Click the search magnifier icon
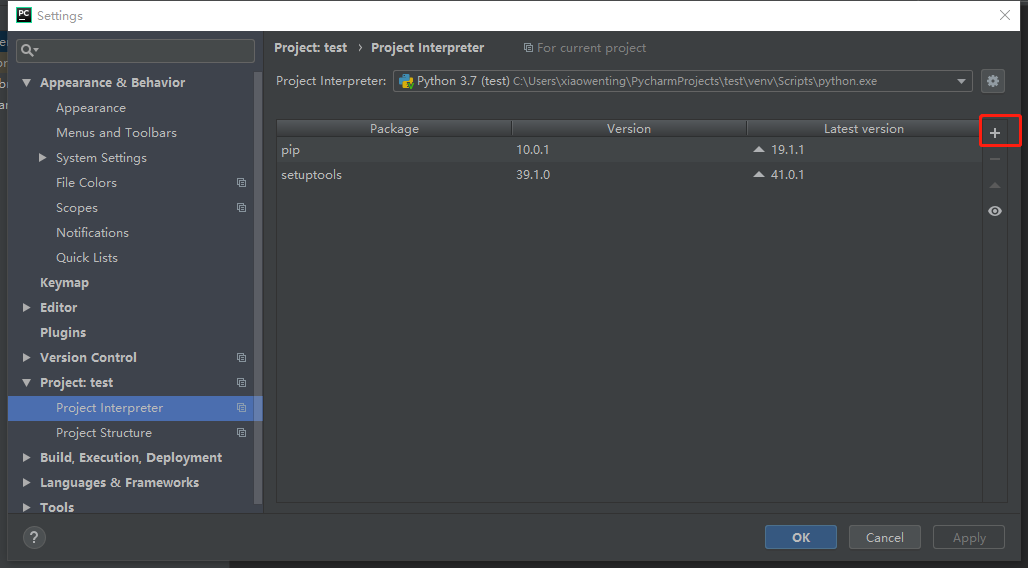The height and width of the screenshot is (568, 1028). (29, 51)
